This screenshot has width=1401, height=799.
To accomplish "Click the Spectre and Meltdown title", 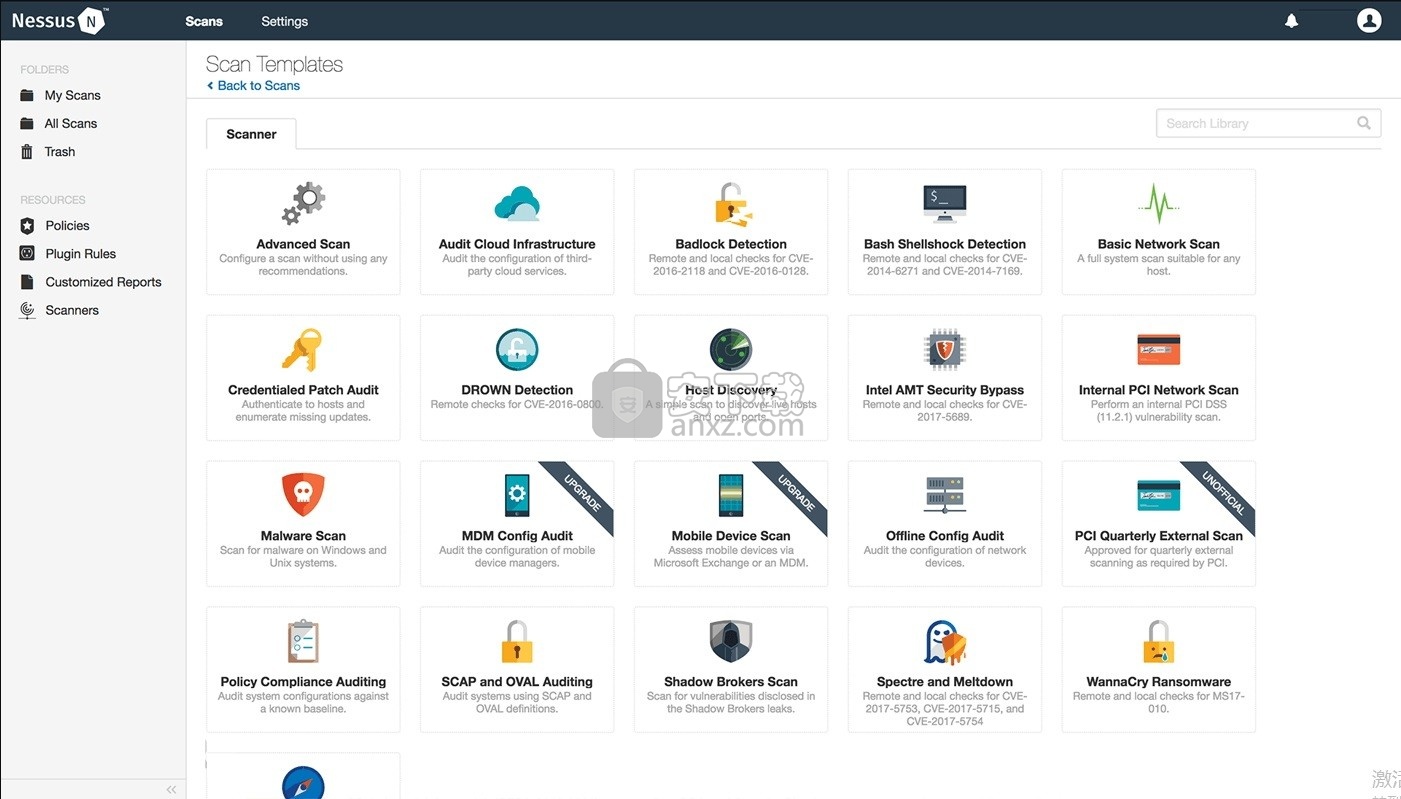I will (945, 682).
